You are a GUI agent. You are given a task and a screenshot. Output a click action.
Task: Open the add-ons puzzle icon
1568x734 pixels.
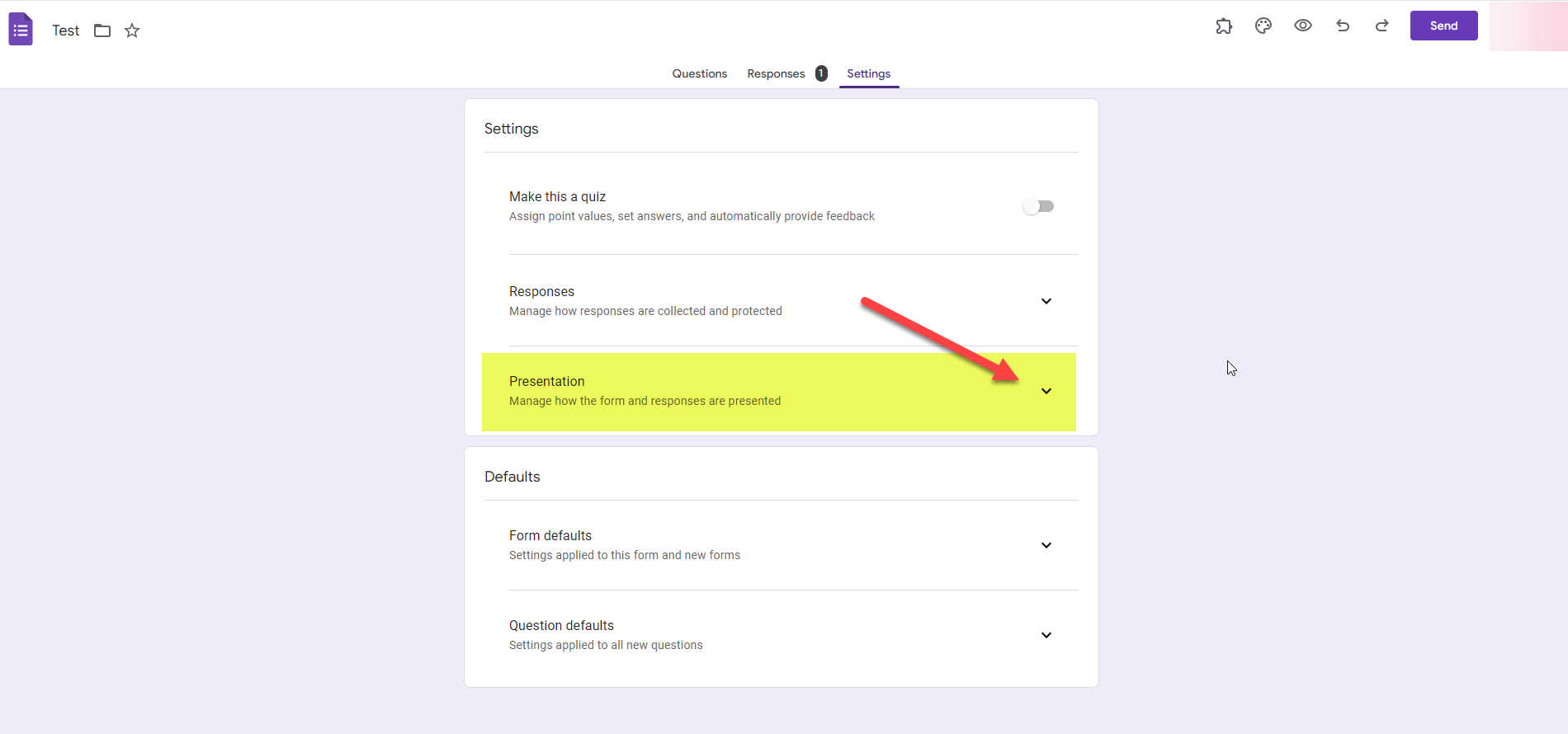tap(1224, 26)
